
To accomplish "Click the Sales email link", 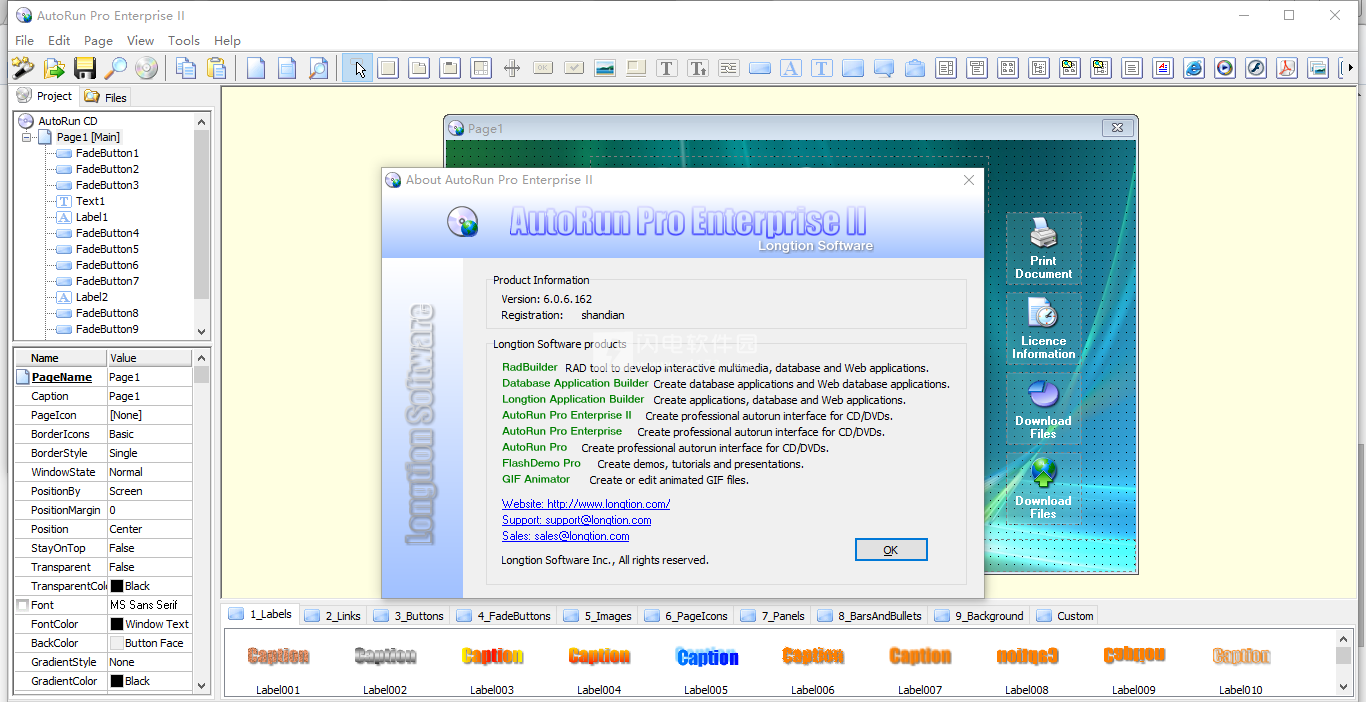I will 566,536.
